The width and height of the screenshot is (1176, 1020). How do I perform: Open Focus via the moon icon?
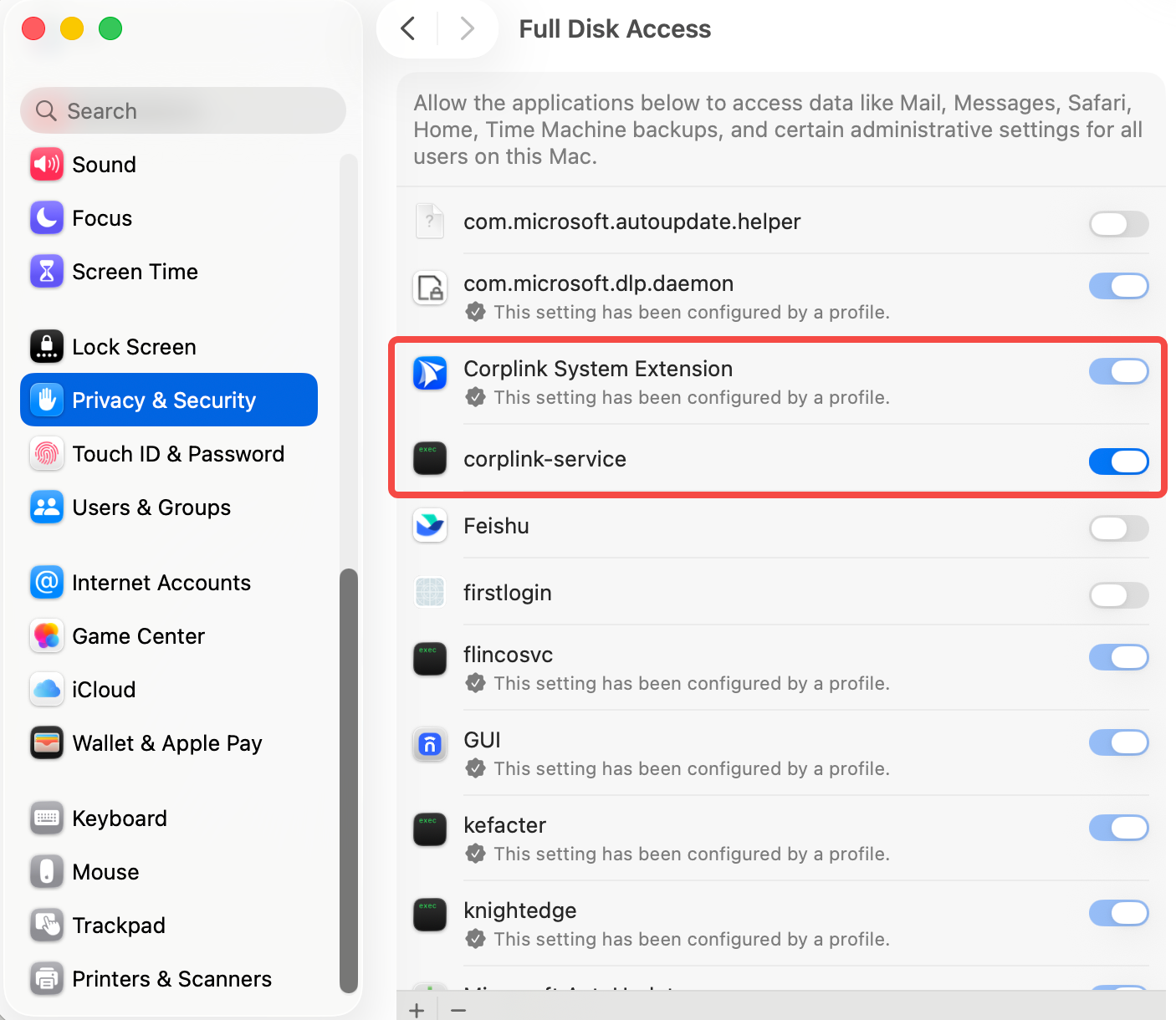pyautogui.click(x=47, y=218)
